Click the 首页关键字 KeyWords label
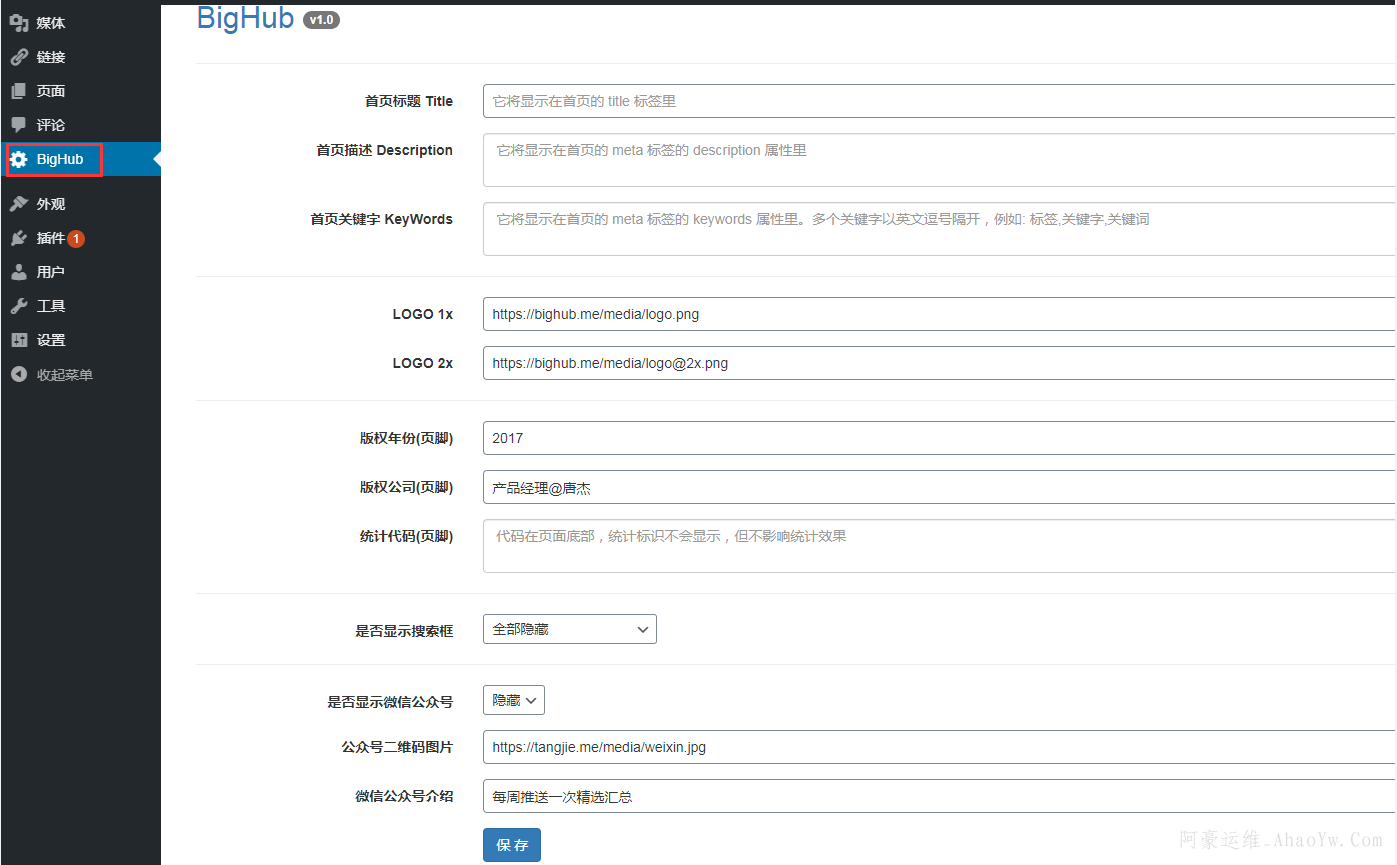This screenshot has width=1397, height=865. click(x=382, y=219)
